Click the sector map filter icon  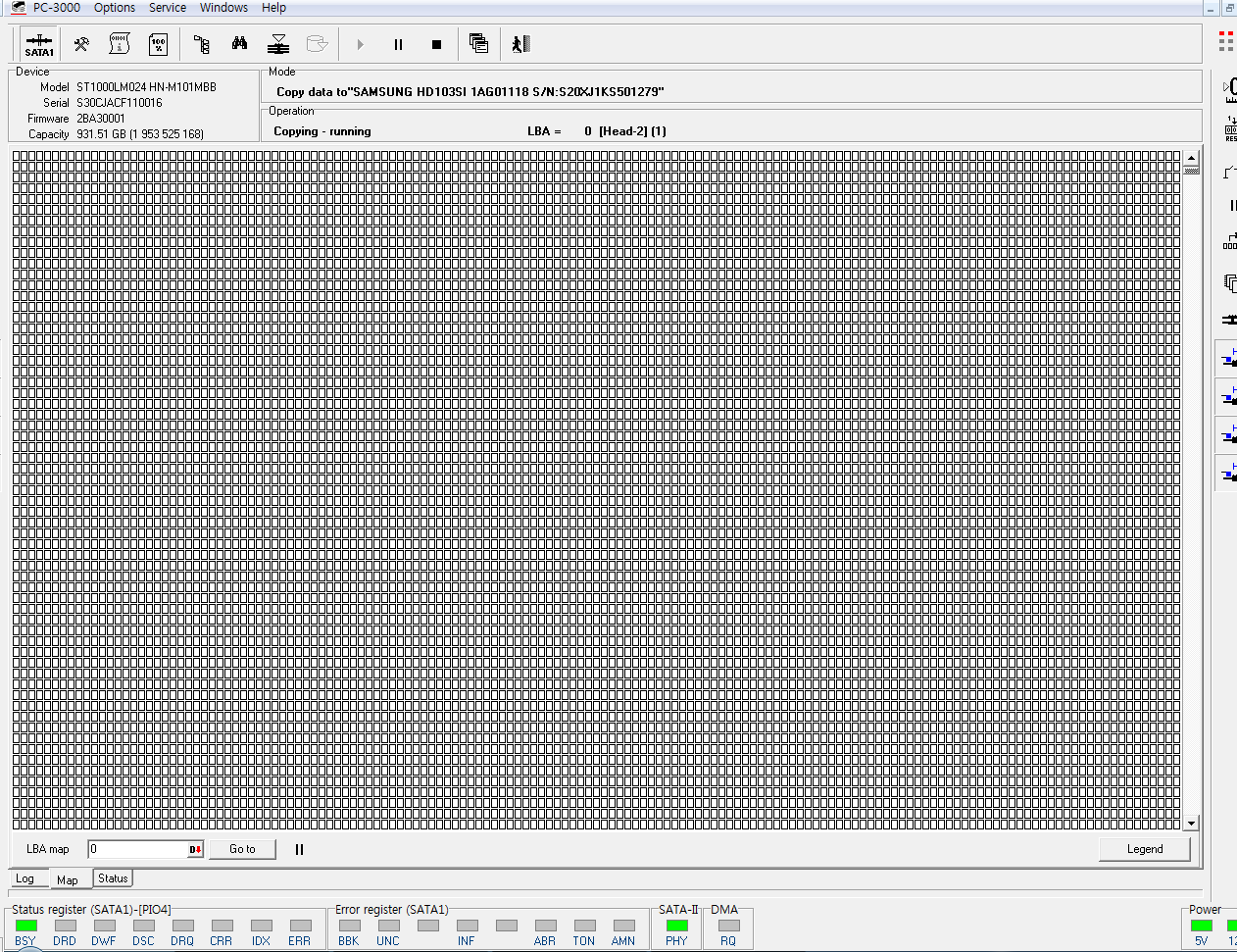[278, 44]
